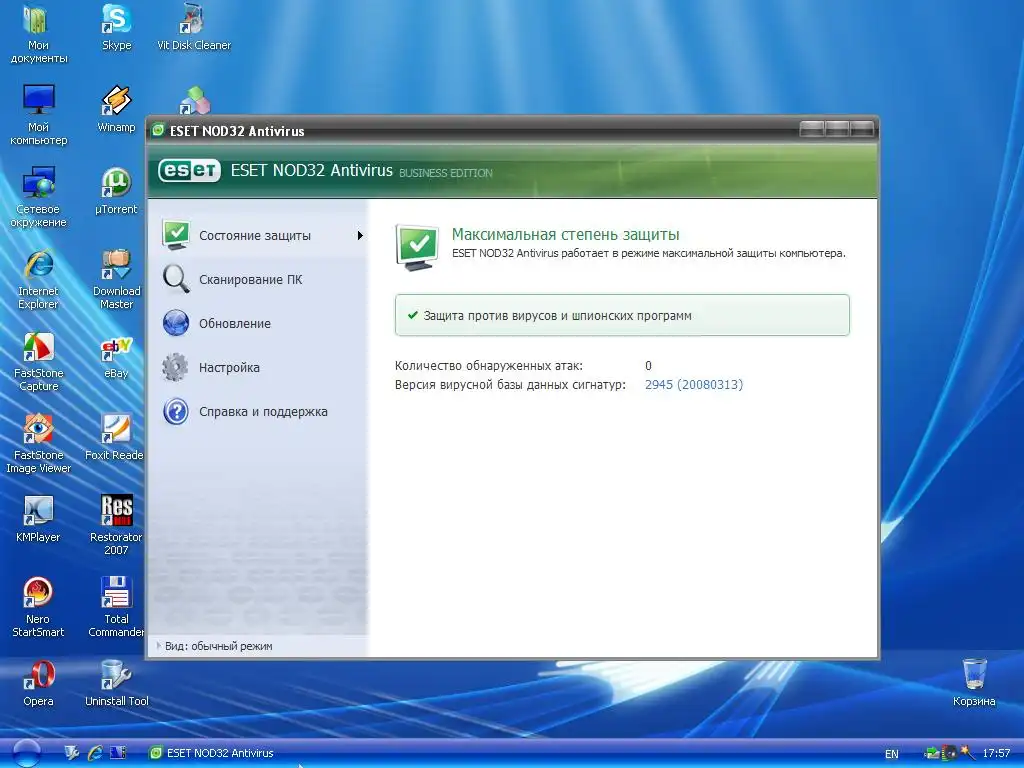This screenshot has width=1024, height=768.
Task: Select eBay desktop shortcut
Action: click(x=116, y=356)
